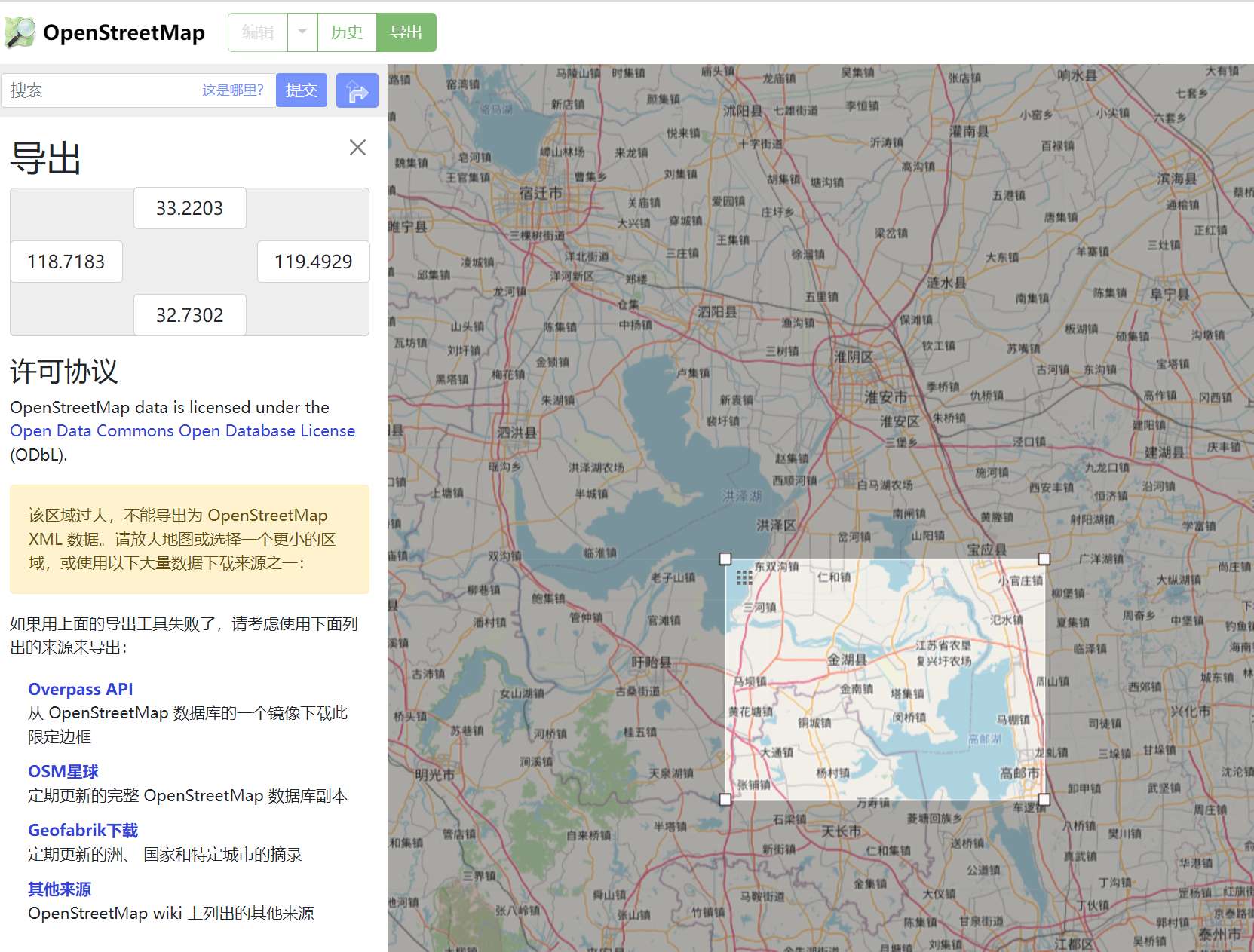Image resolution: width=1254 pixels, height=952 pixels.
Task: Click 涟水县 label on map
Action: (x=946, y=283)
